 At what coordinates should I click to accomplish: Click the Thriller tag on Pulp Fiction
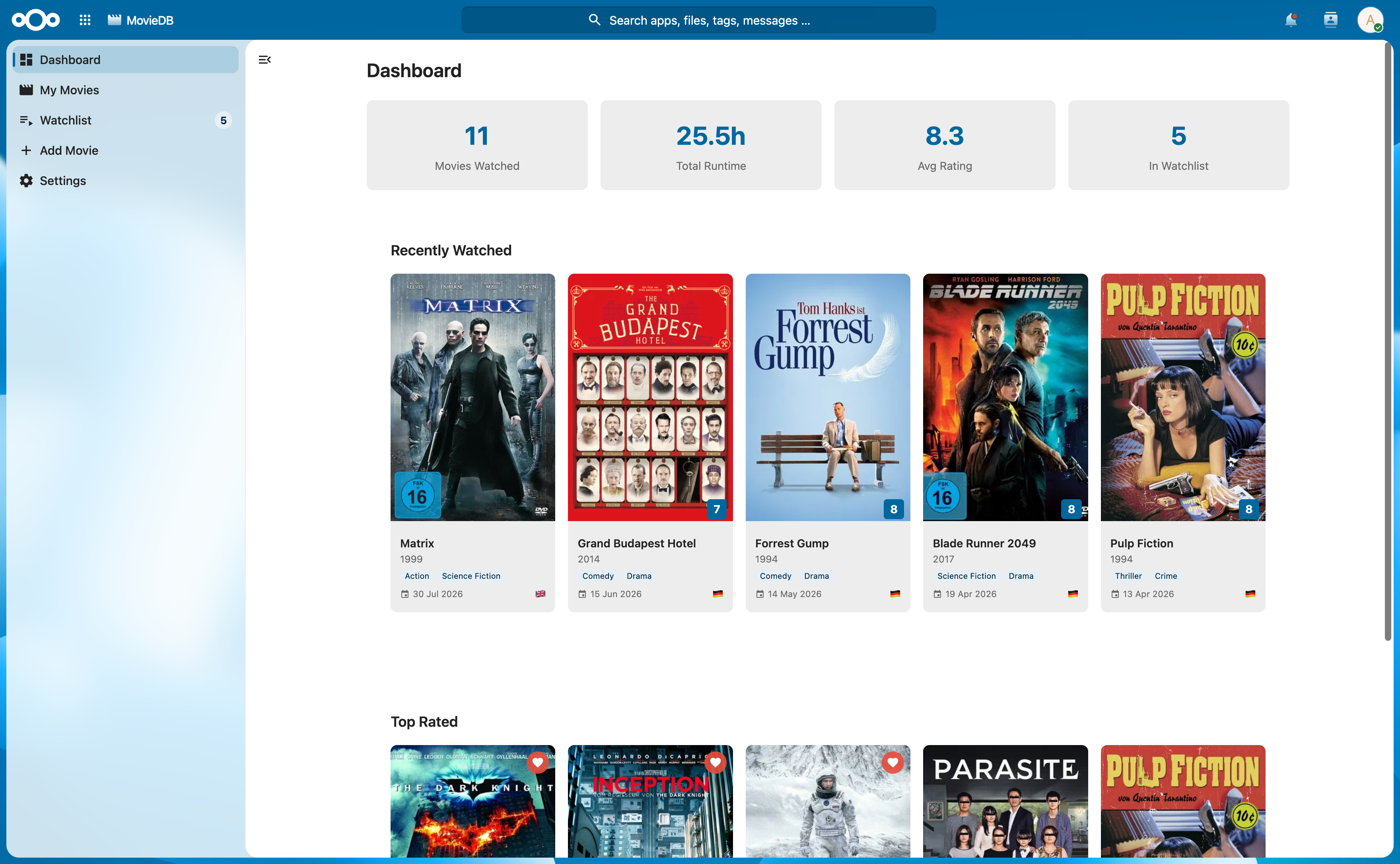[x=1128, y=576]
